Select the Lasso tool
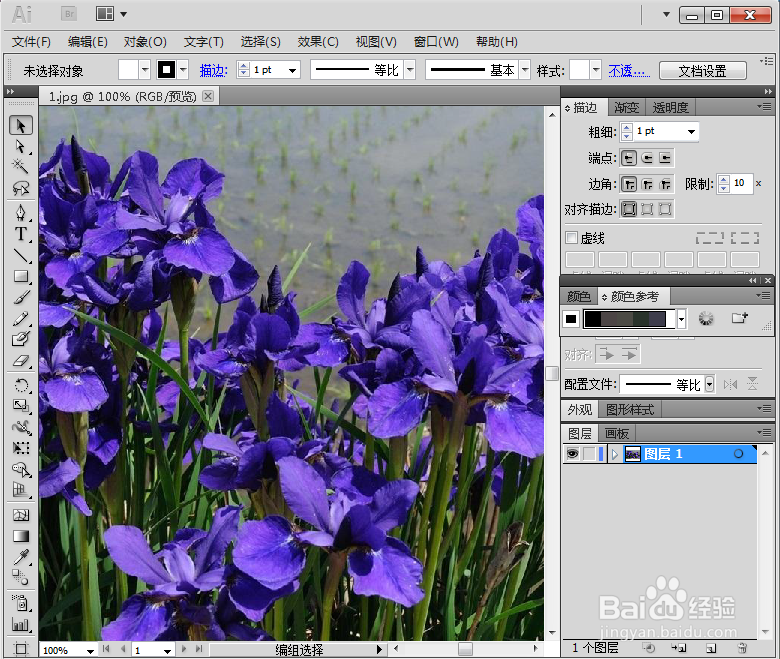Screen dimensions: 780x659 pyautogui.click(x=21, y=188)
